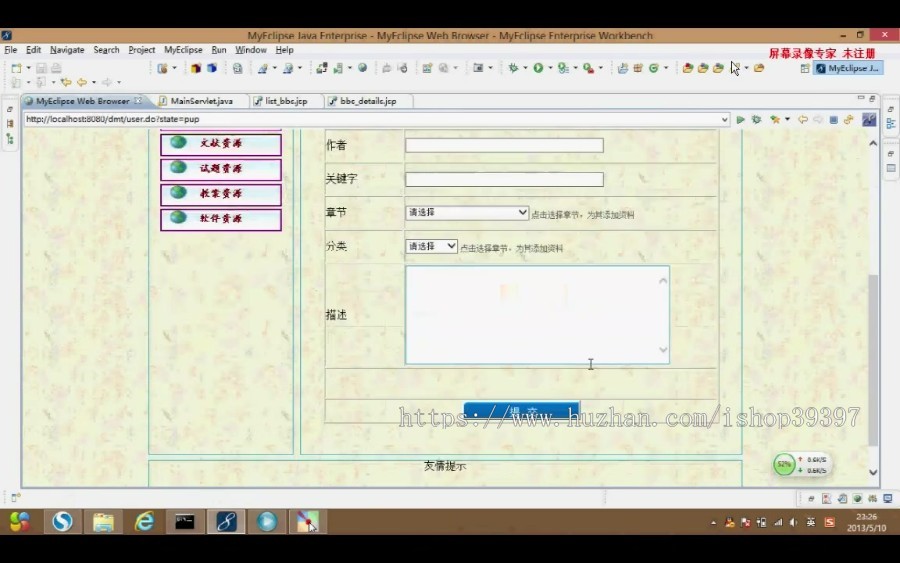Click the Back navigation yellow arrow in toolbar
The image size is (900, 563).
pyautogui.click(x=82, y=82)
